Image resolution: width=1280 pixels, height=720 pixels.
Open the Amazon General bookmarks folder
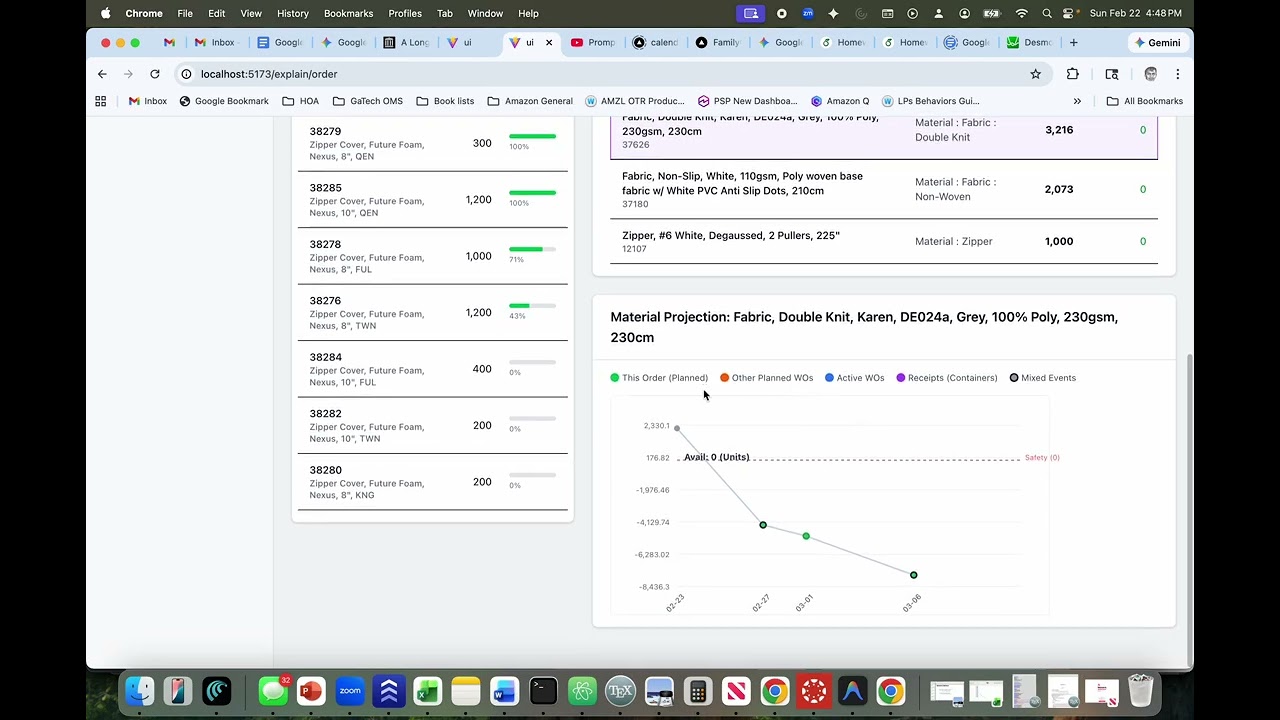529,101
